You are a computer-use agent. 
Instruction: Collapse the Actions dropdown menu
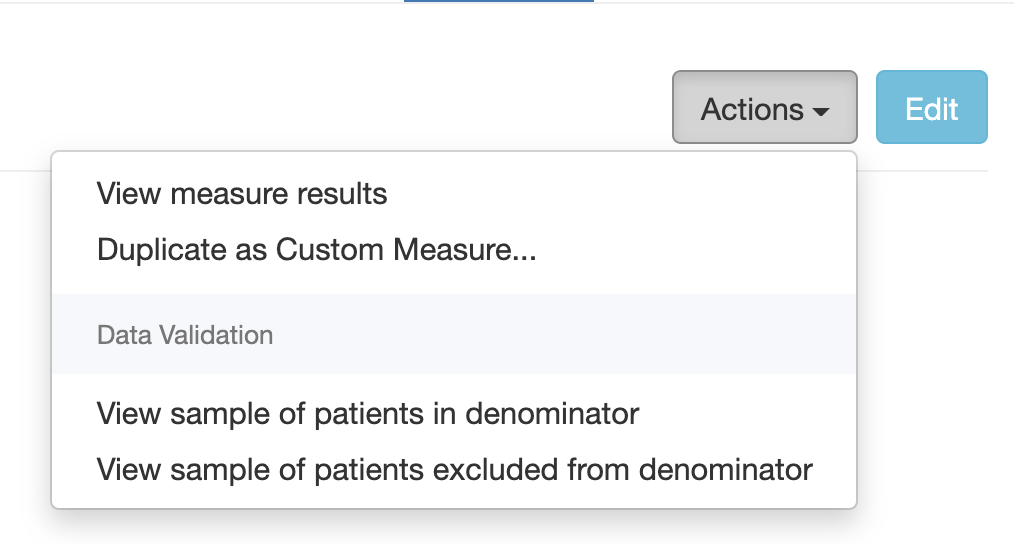(x=764, y=108)
